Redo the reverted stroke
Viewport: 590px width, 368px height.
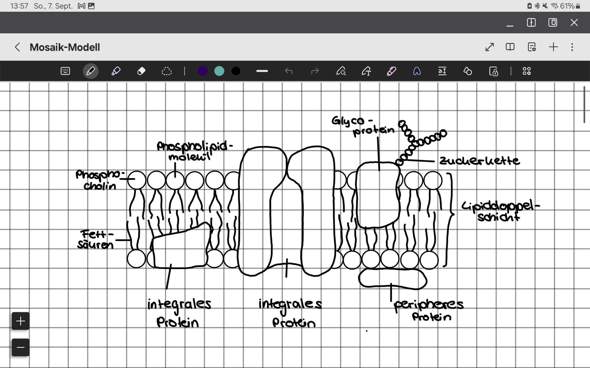click(315, 71)
